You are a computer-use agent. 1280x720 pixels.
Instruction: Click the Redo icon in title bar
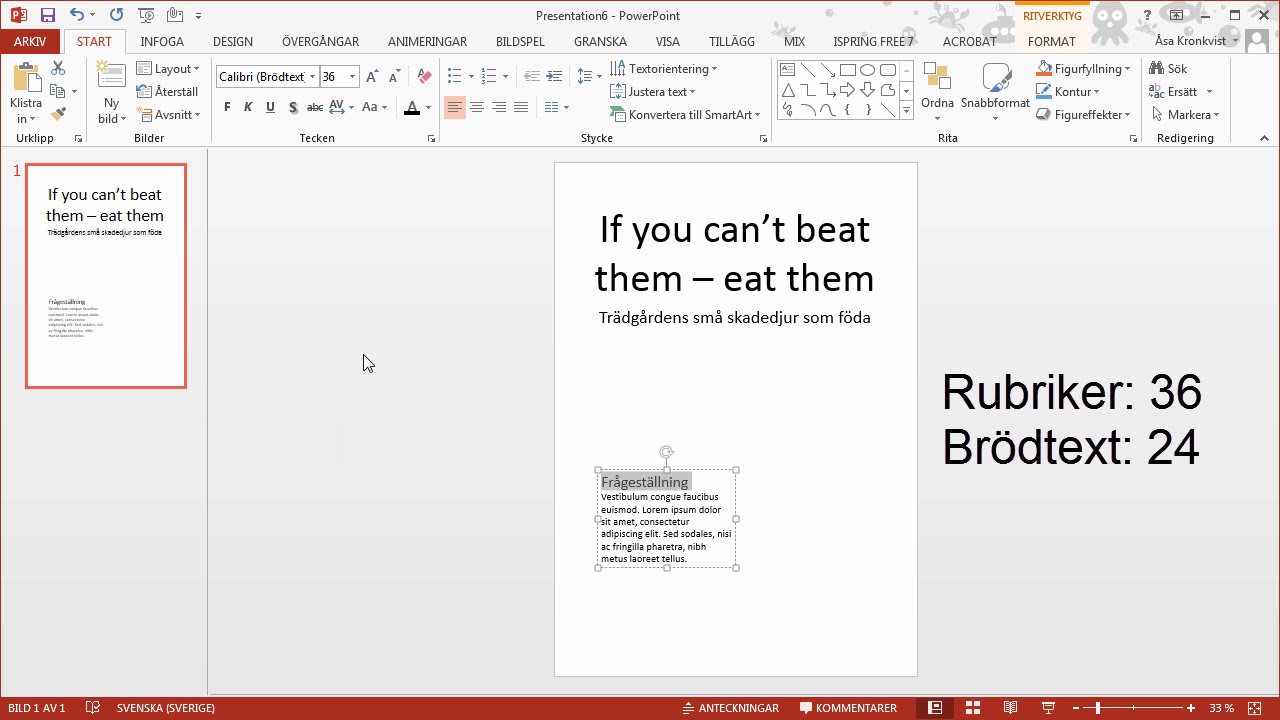point(116,15)
